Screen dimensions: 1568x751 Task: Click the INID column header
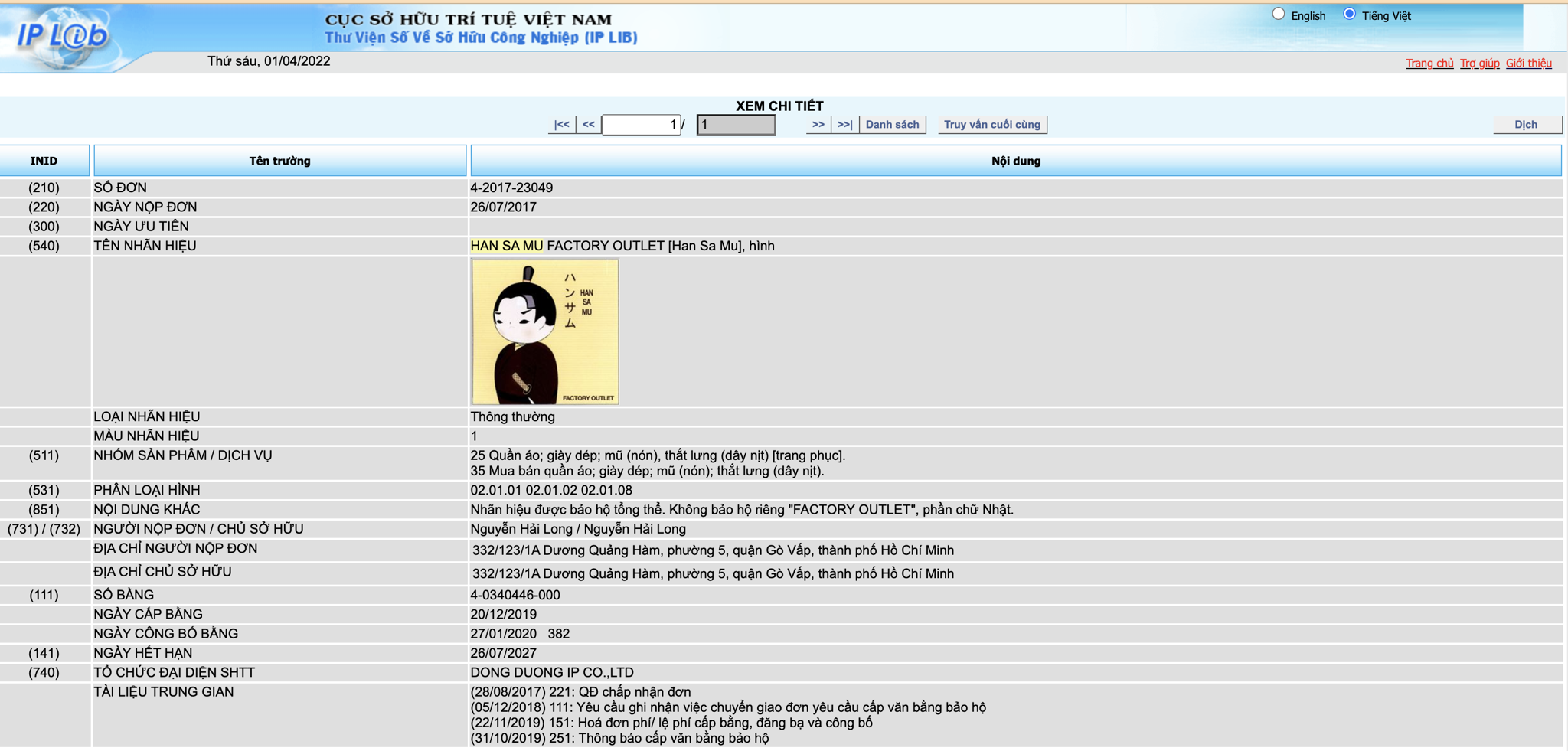tap(44, 161)
